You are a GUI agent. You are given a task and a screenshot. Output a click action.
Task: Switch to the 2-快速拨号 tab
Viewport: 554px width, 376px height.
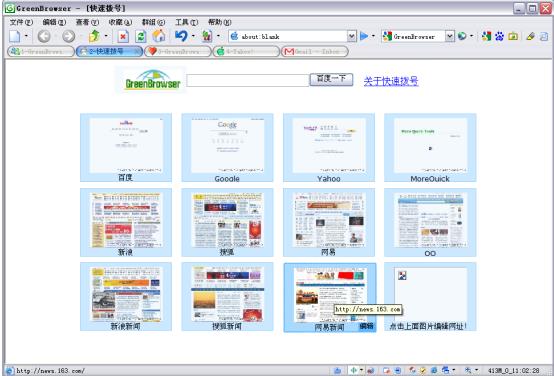tap(110, 52)
